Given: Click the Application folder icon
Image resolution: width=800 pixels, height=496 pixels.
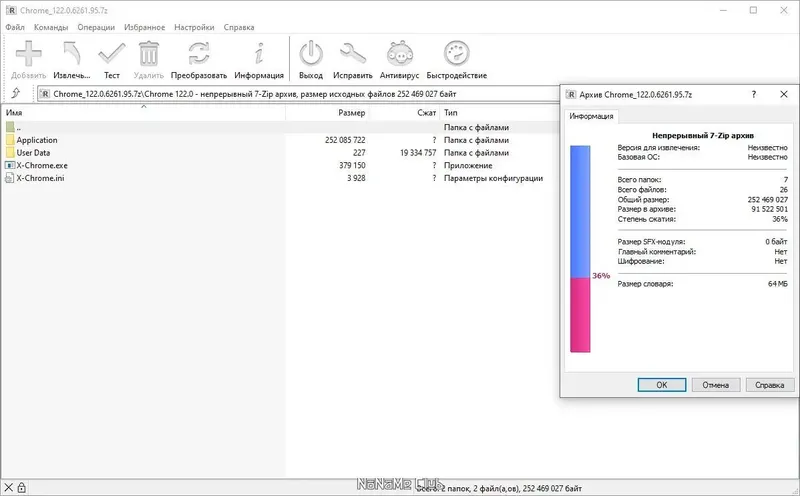Looking at the screenshot, I should click(10, 140).
